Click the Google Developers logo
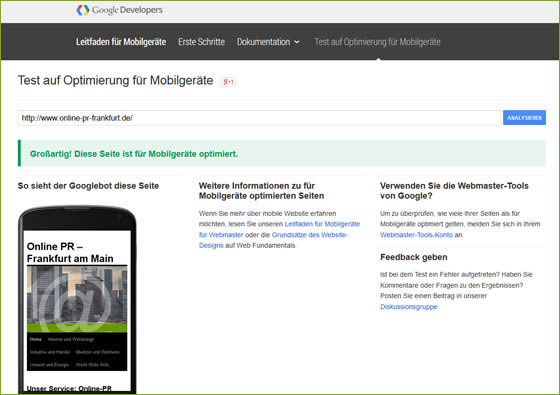The height and width of the screenshot is (395, 560). [119, 10]
